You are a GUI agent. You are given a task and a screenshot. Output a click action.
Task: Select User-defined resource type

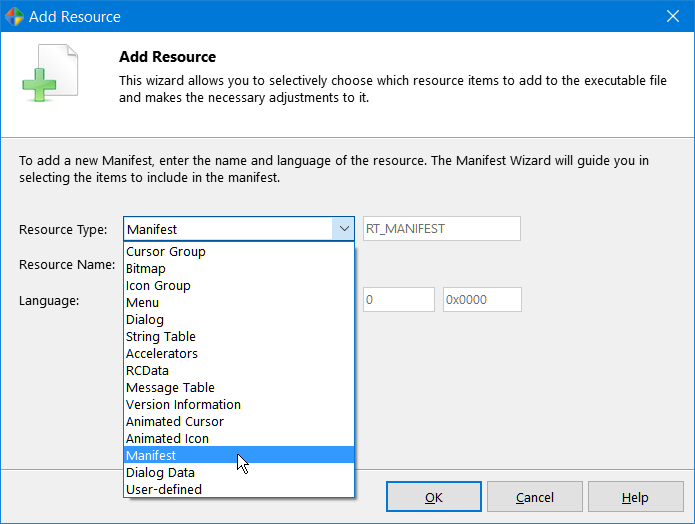(x=239, y=489)
